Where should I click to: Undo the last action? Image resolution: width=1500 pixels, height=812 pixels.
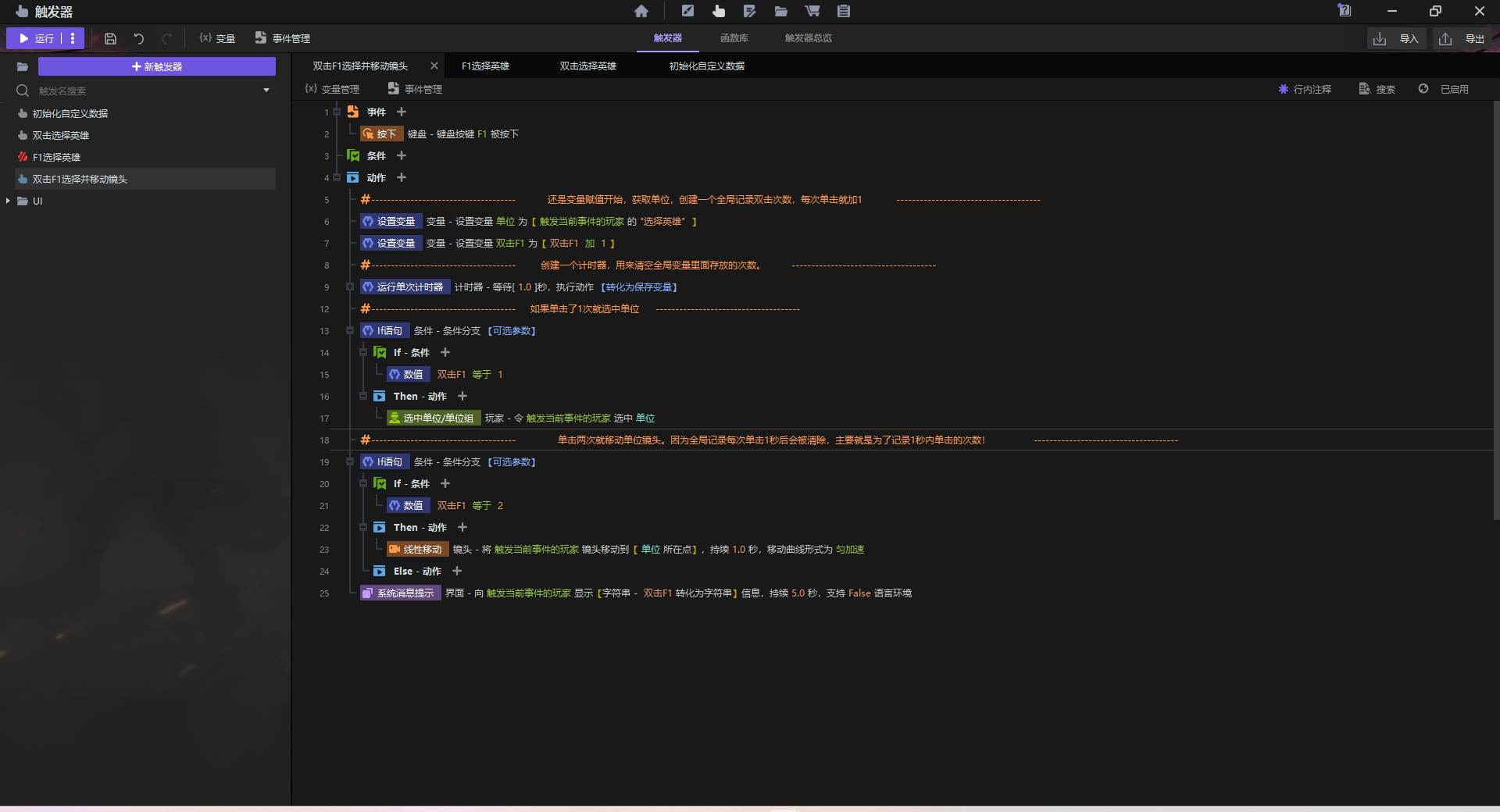[138, 38]
